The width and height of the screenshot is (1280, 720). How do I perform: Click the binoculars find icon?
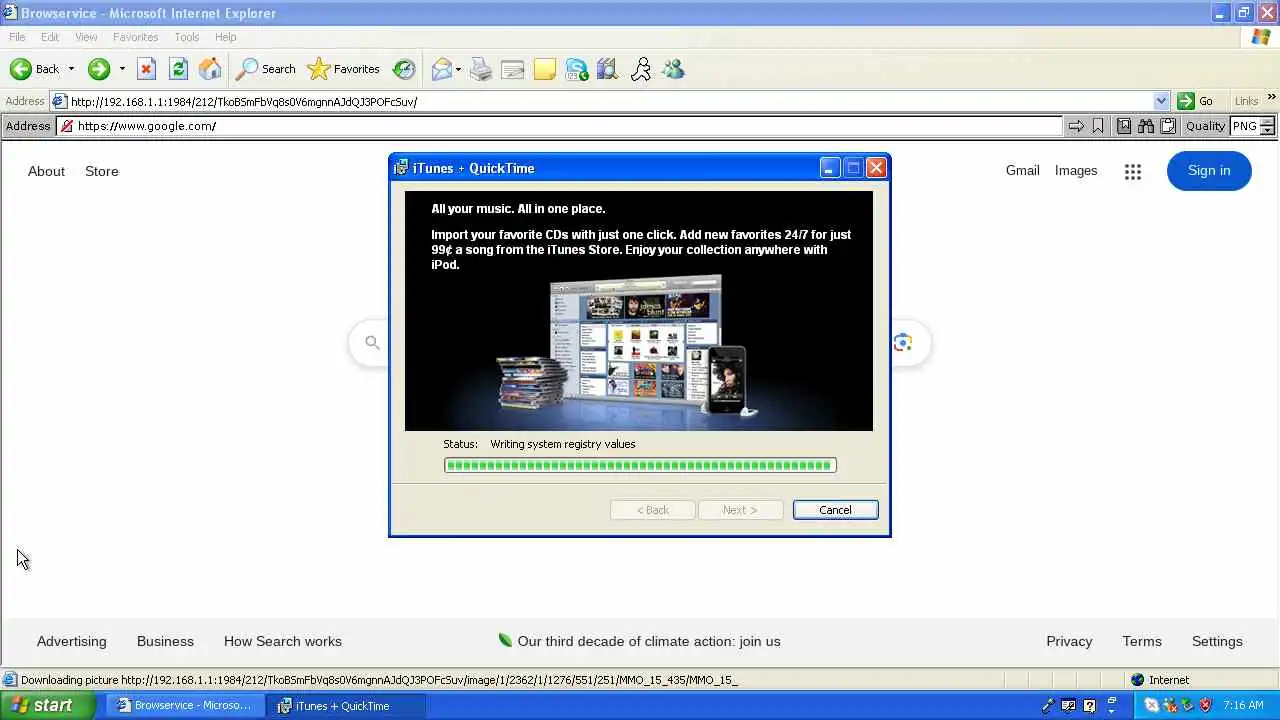pos(1146,126)
